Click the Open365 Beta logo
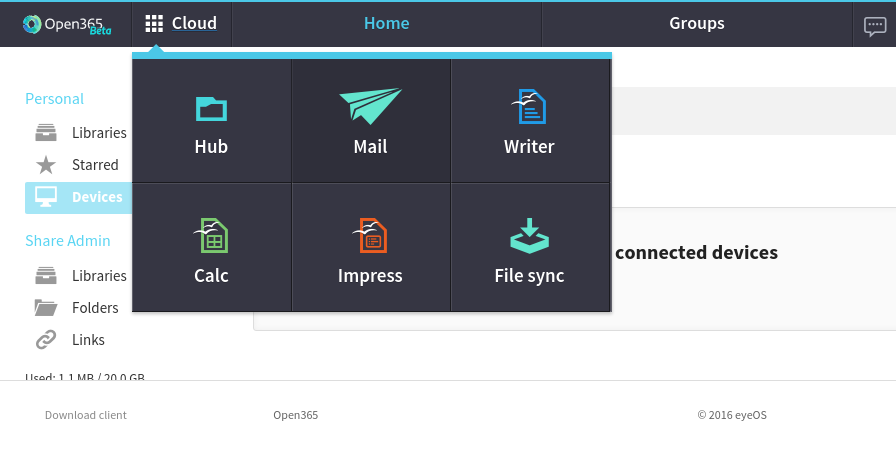This screenshot has height=457, width=896. pos(67,25)
